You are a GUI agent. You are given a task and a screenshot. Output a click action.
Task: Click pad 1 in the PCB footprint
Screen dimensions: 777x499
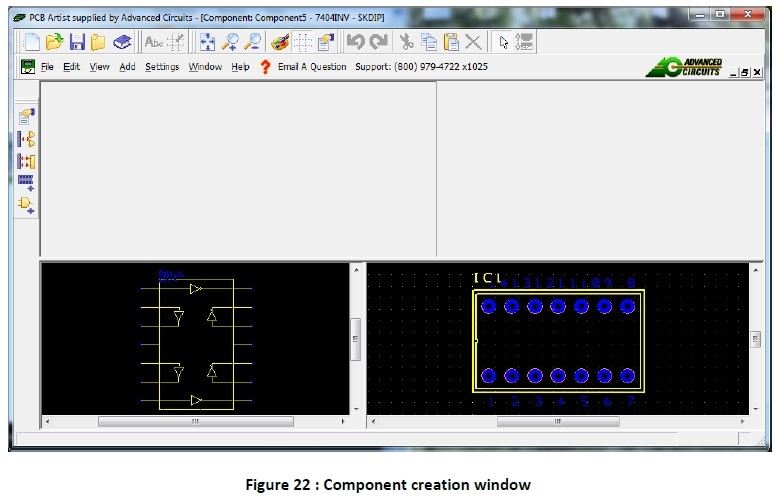[489, 376]
